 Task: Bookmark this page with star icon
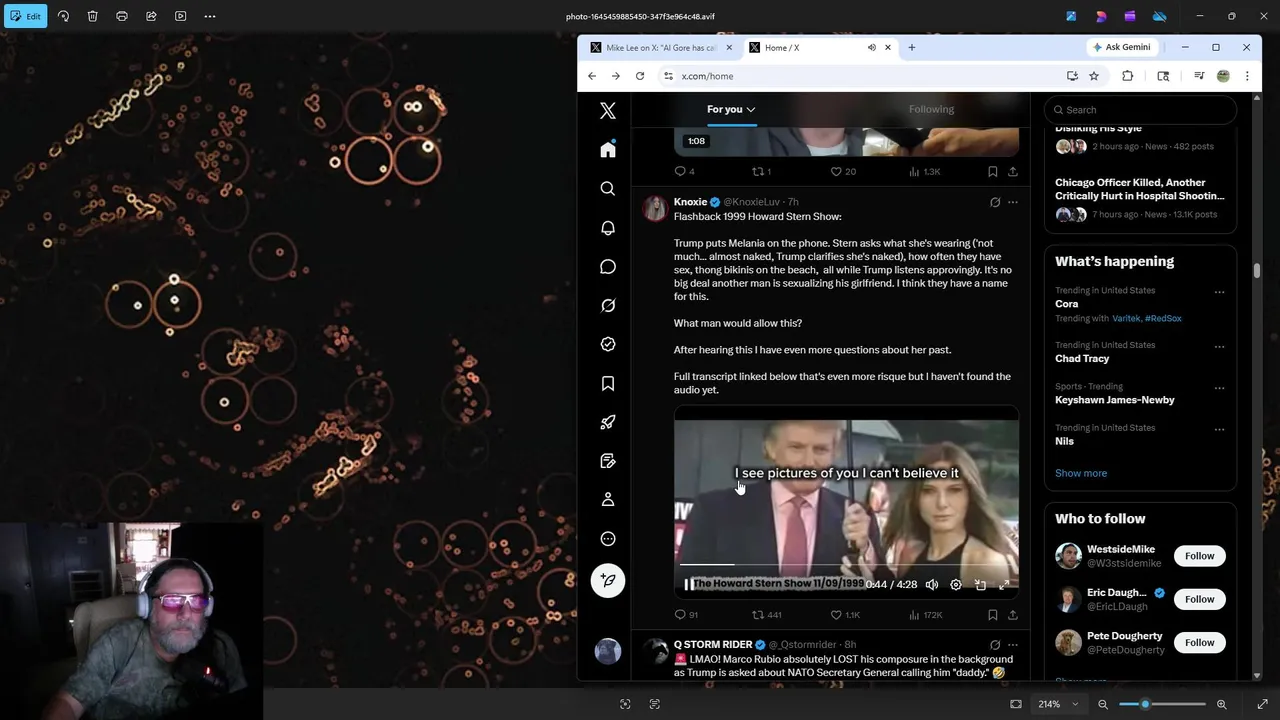(x=1094, y=76)
